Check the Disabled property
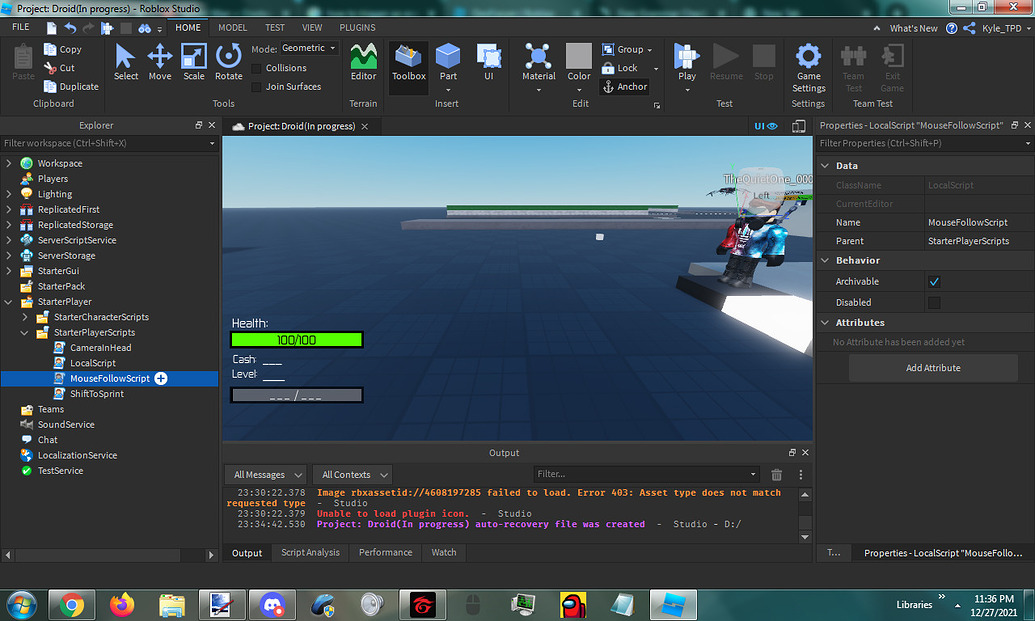 point(934,303)
